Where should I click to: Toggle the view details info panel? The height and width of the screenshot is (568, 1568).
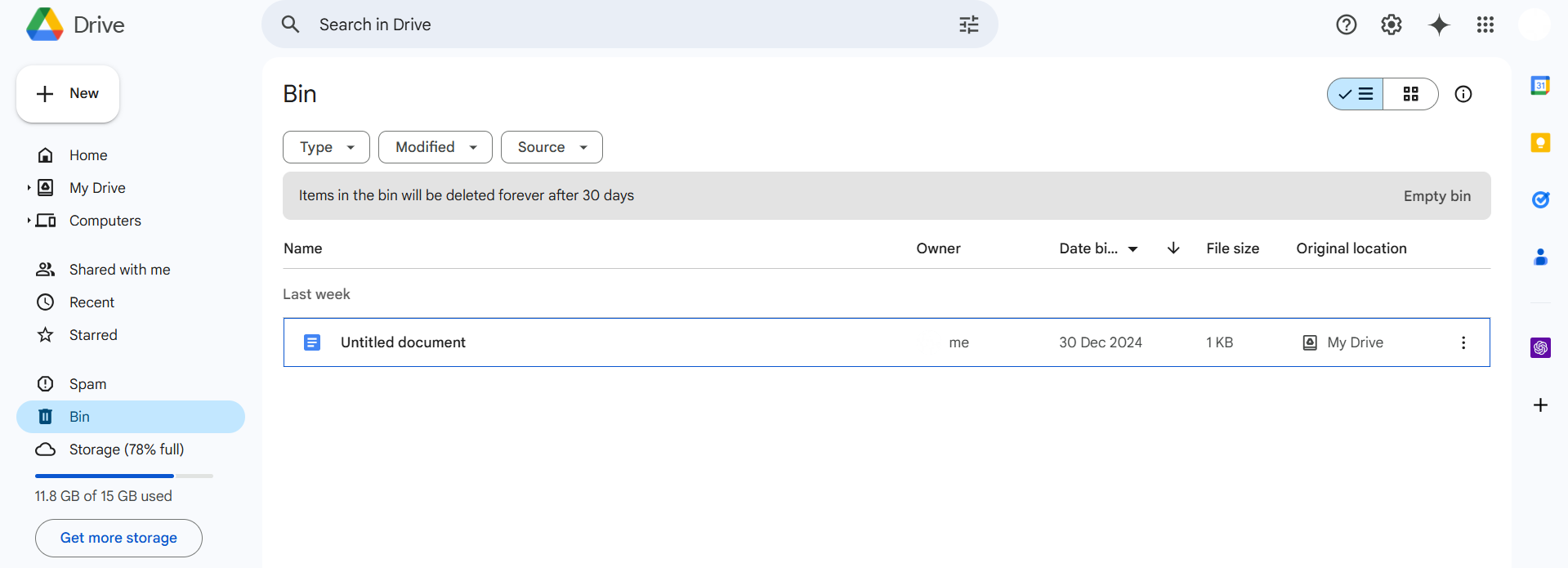coord(1463,94)
